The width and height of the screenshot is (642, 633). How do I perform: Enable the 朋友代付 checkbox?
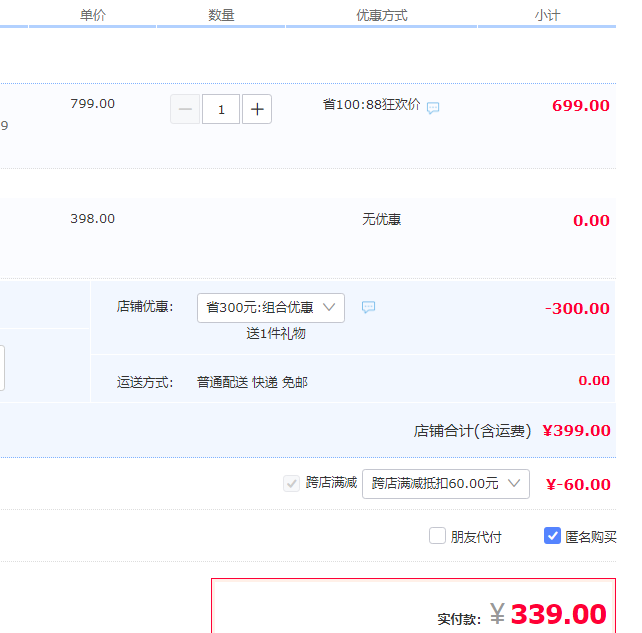437,536
